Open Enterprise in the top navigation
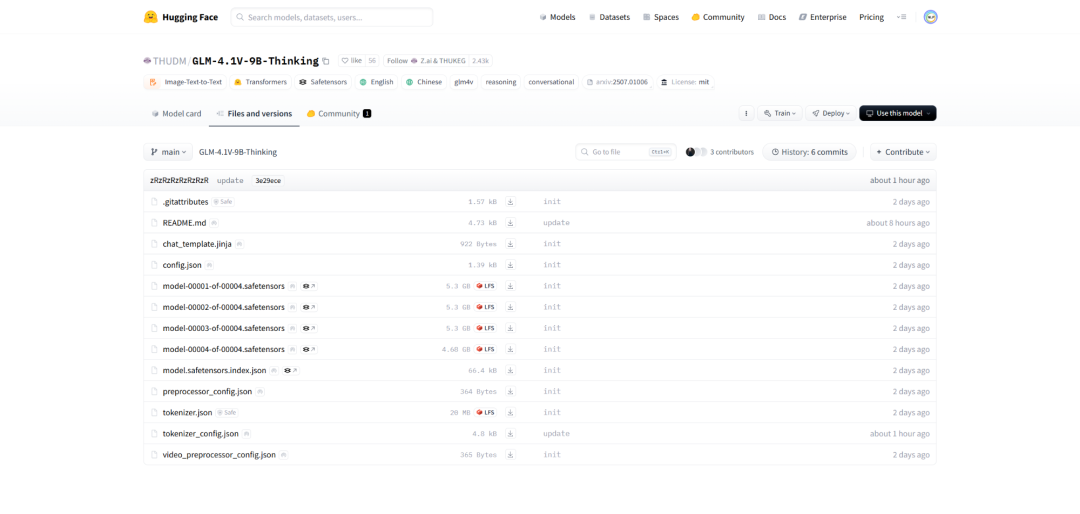 tap(822, 17)
